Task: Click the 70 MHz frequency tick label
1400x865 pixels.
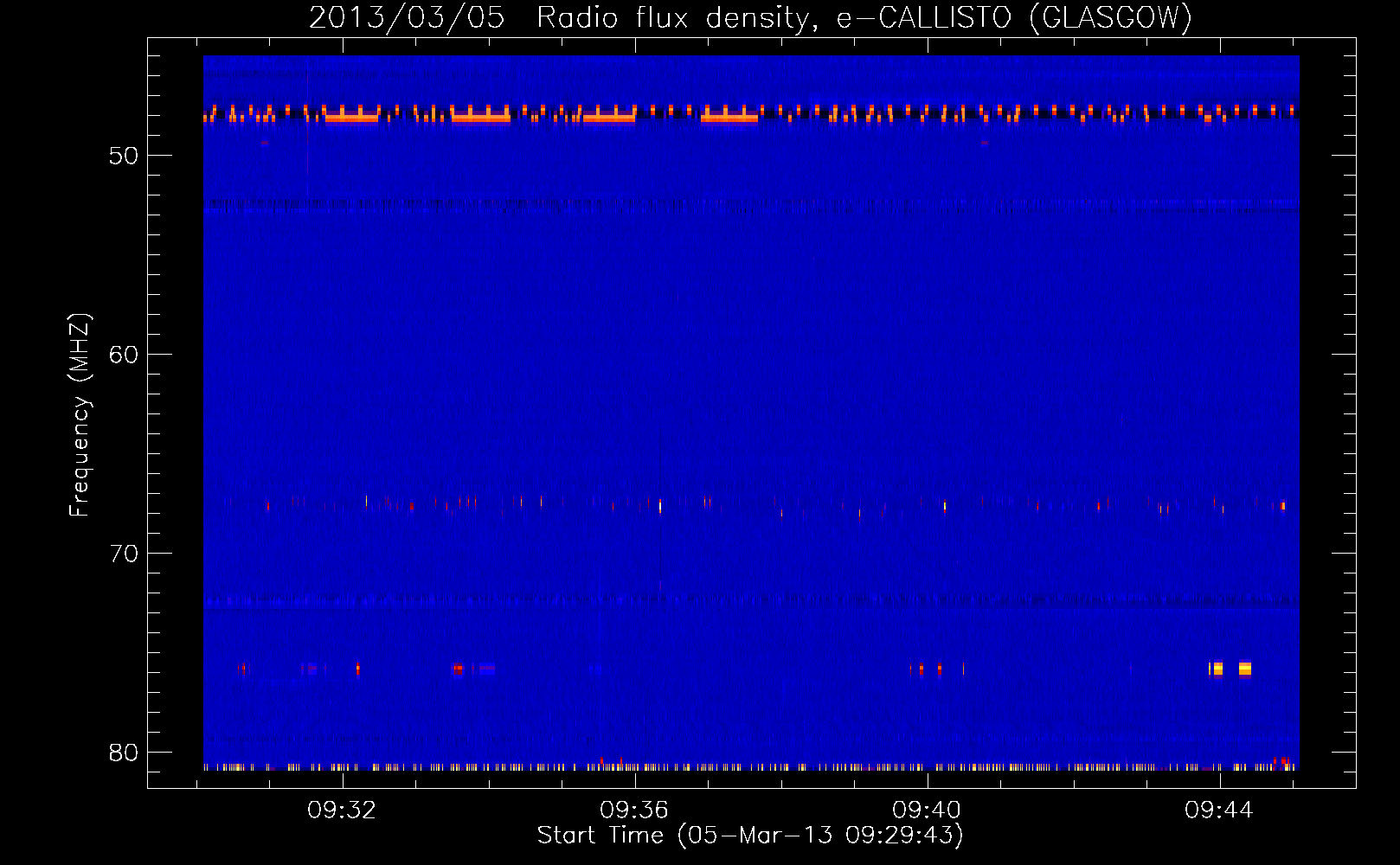Action: pyautogui.click(x=124, y=554)
